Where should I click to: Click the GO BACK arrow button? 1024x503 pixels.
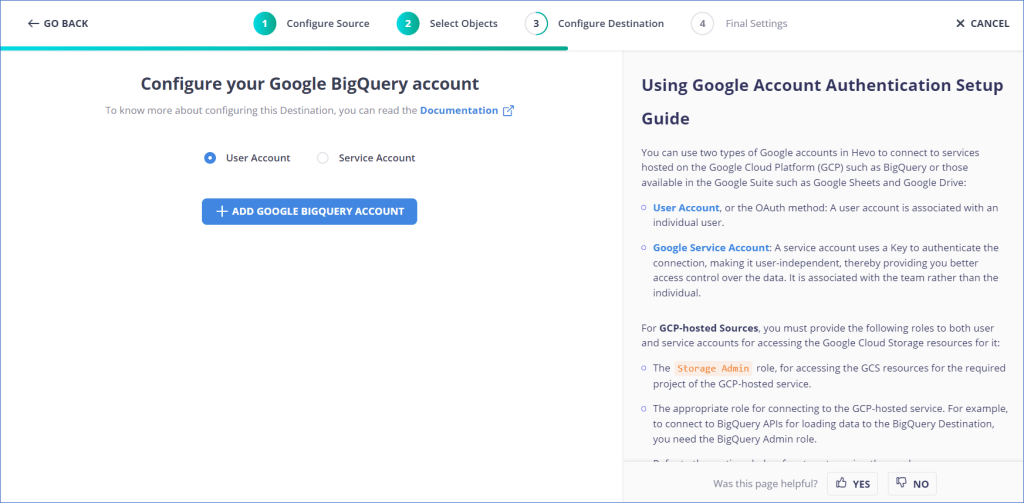point(57,24)
